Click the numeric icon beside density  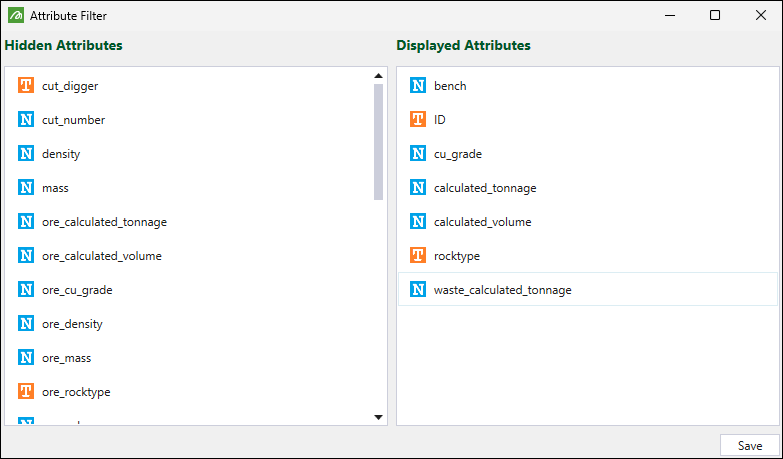click(x=26, y=154)
